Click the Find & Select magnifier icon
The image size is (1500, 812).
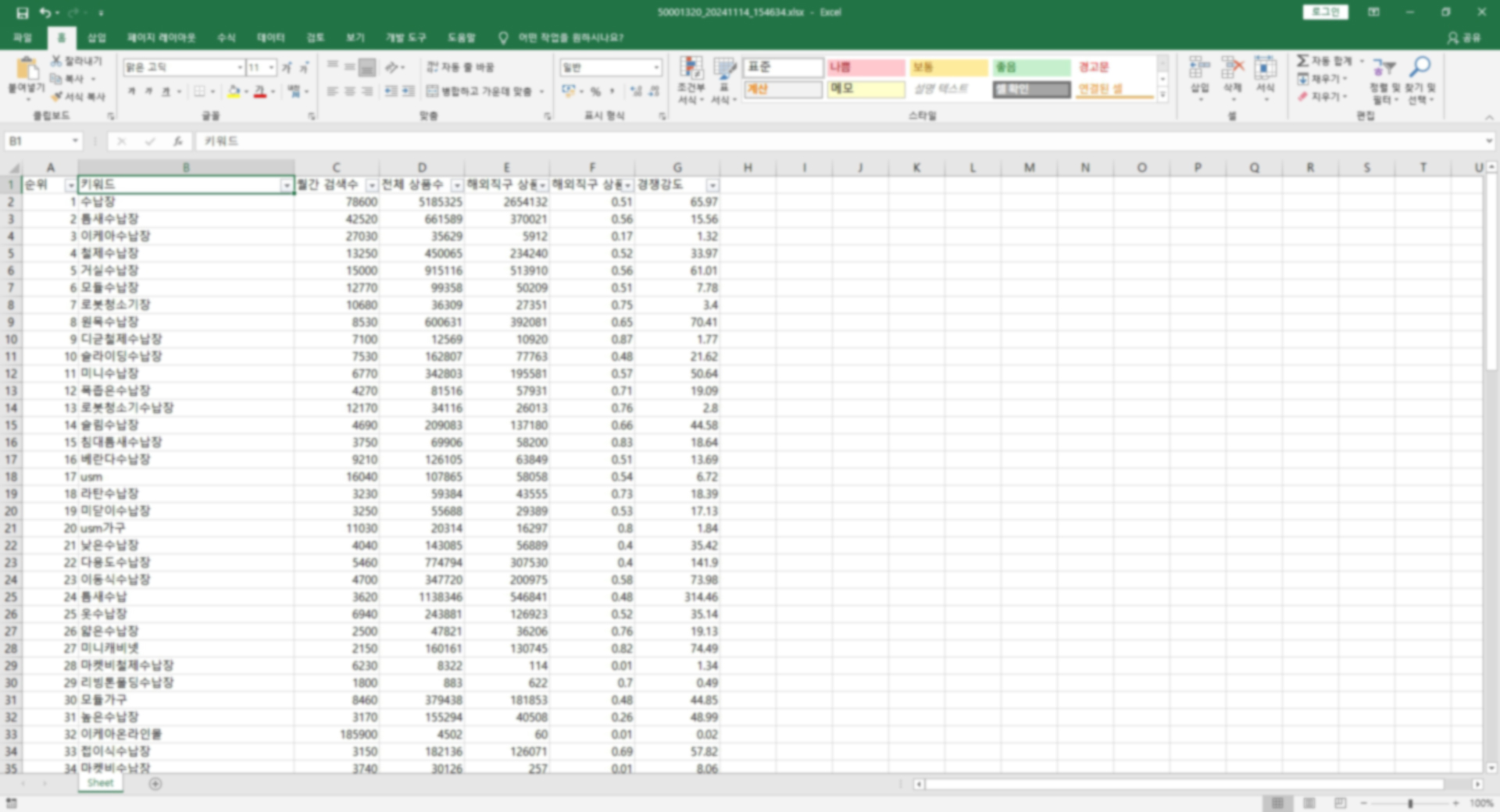(1420, 68)
